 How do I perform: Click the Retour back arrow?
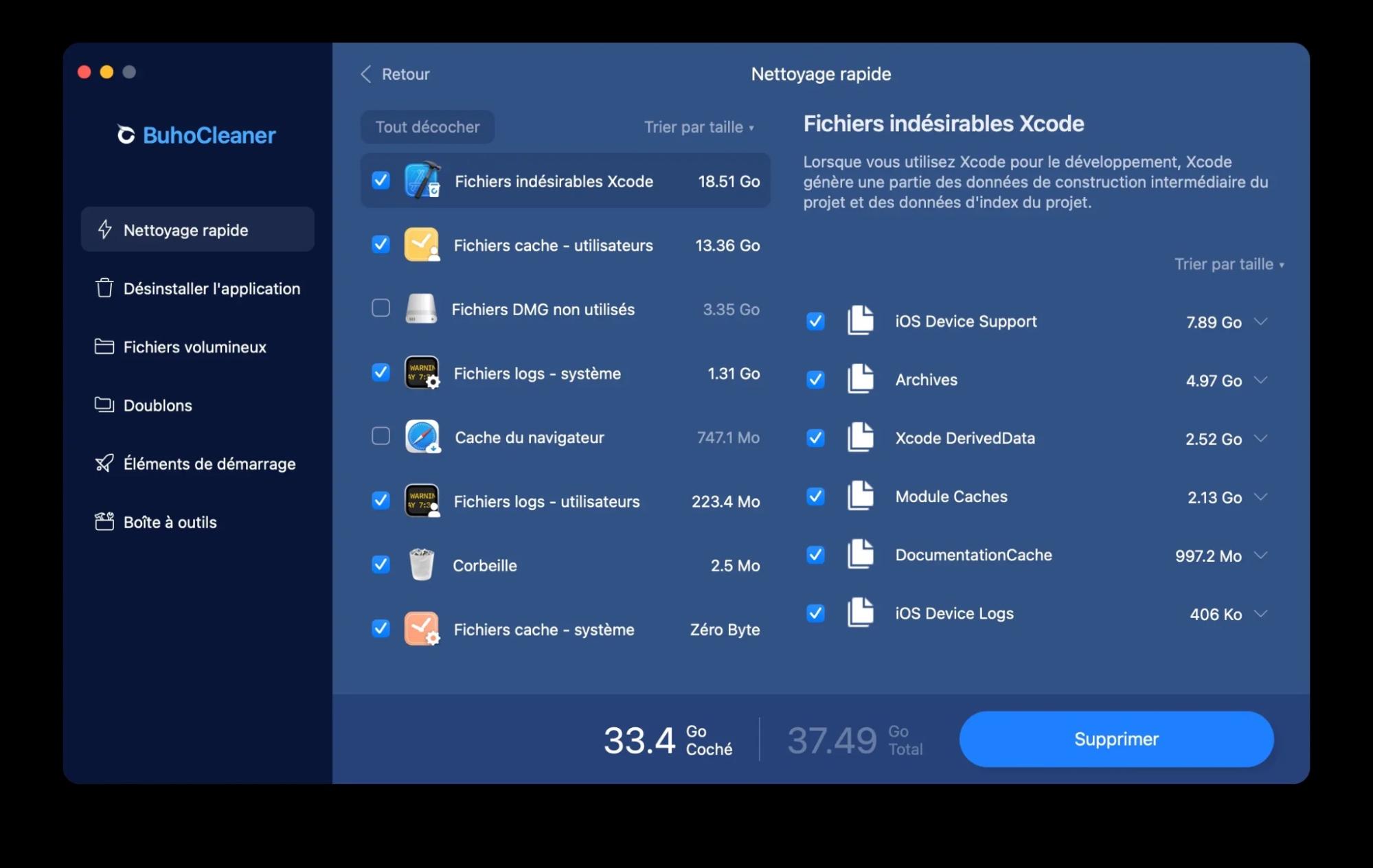pos(366,73)
